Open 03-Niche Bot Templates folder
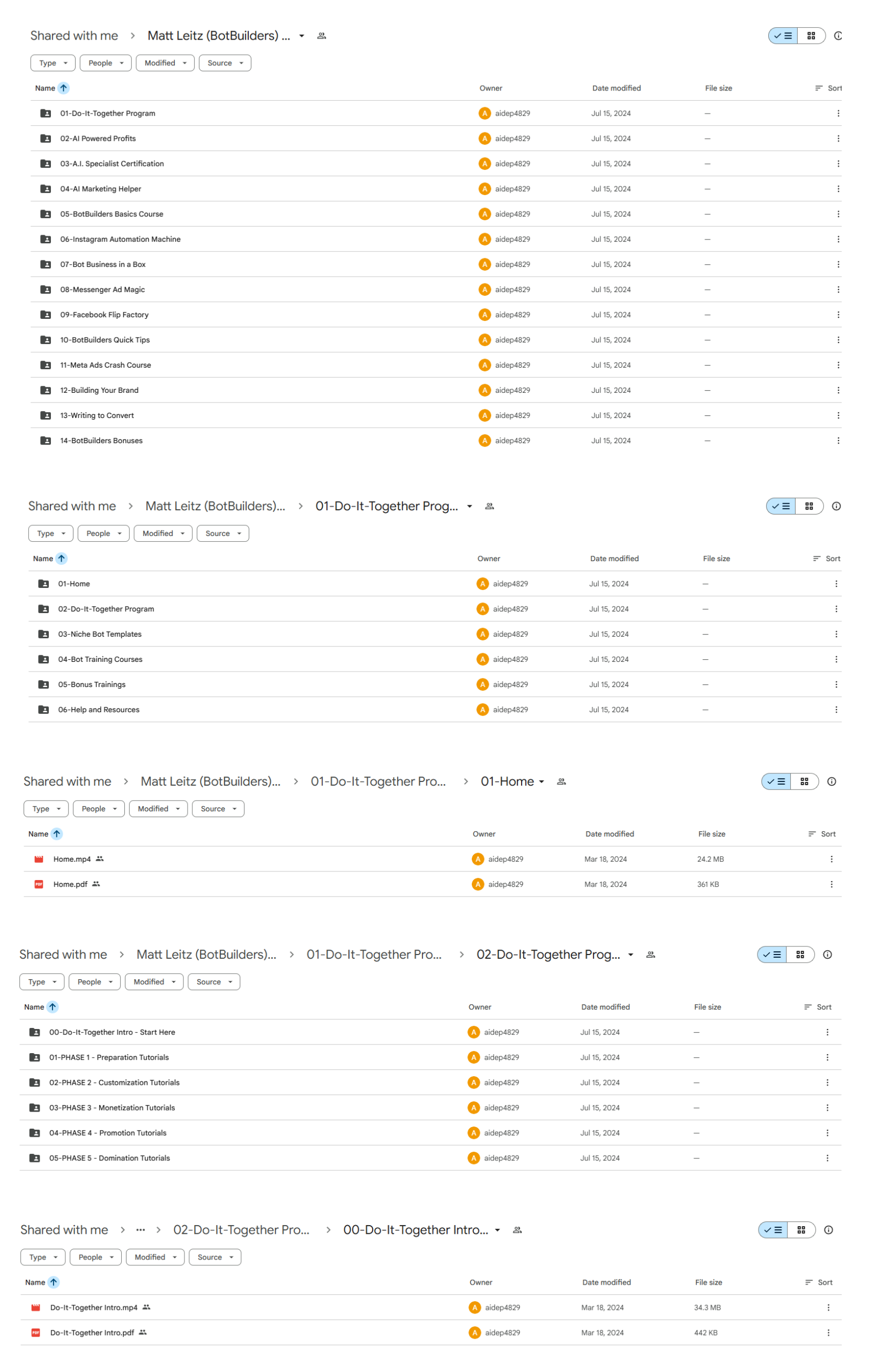This screenshot has width=869, height=1372. (100, 633)
